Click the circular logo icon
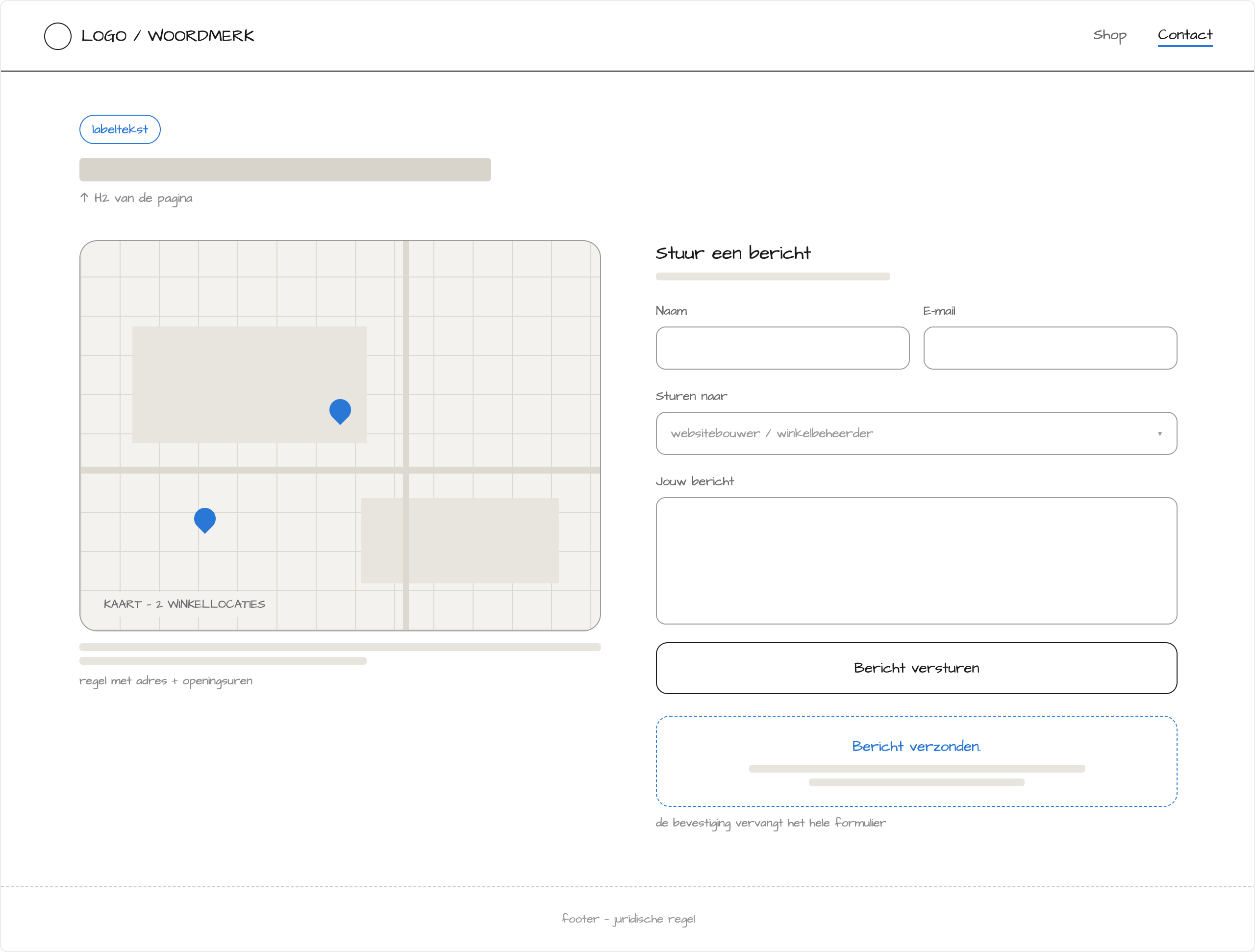1255x952 pixels. coord(58,36)
